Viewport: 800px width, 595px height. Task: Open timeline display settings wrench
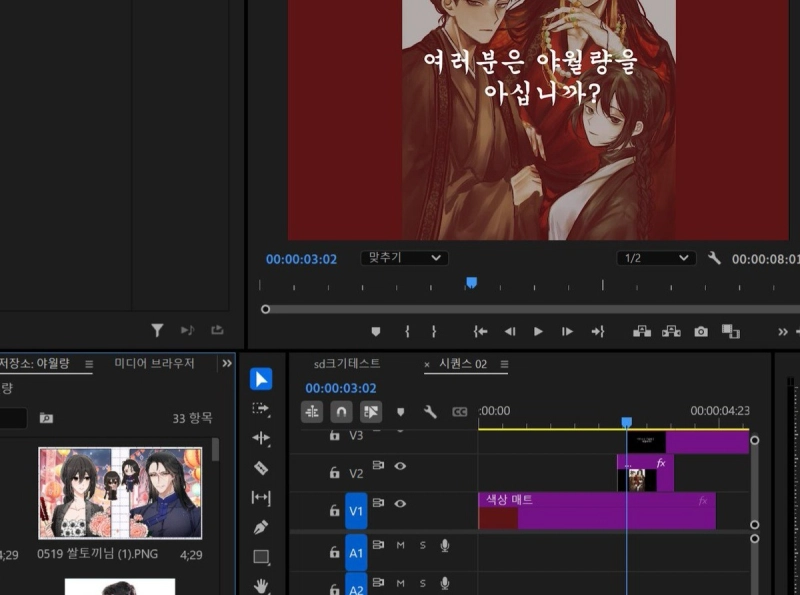pos(430,412)
